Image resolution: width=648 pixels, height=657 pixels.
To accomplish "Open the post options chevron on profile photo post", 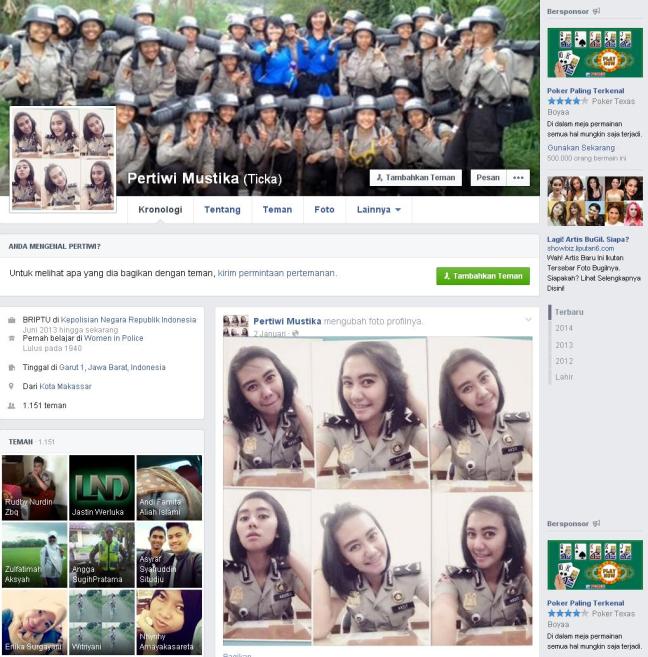I will (x=528, y=320).
